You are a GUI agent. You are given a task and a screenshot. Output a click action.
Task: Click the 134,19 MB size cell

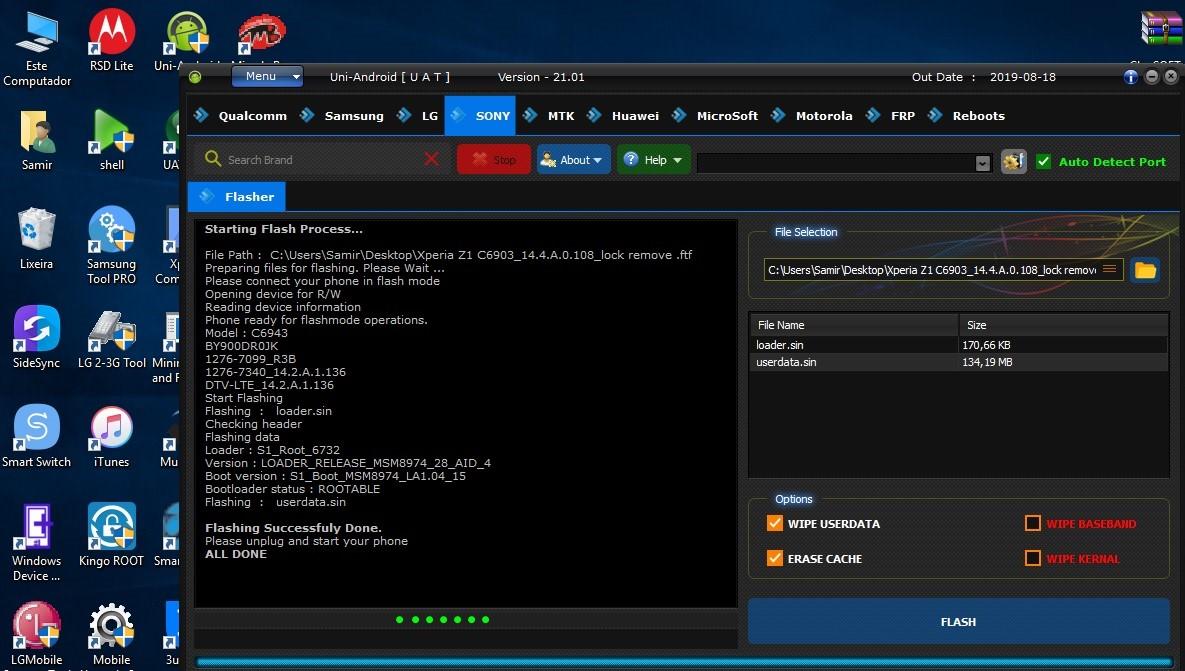coord(987,362)
